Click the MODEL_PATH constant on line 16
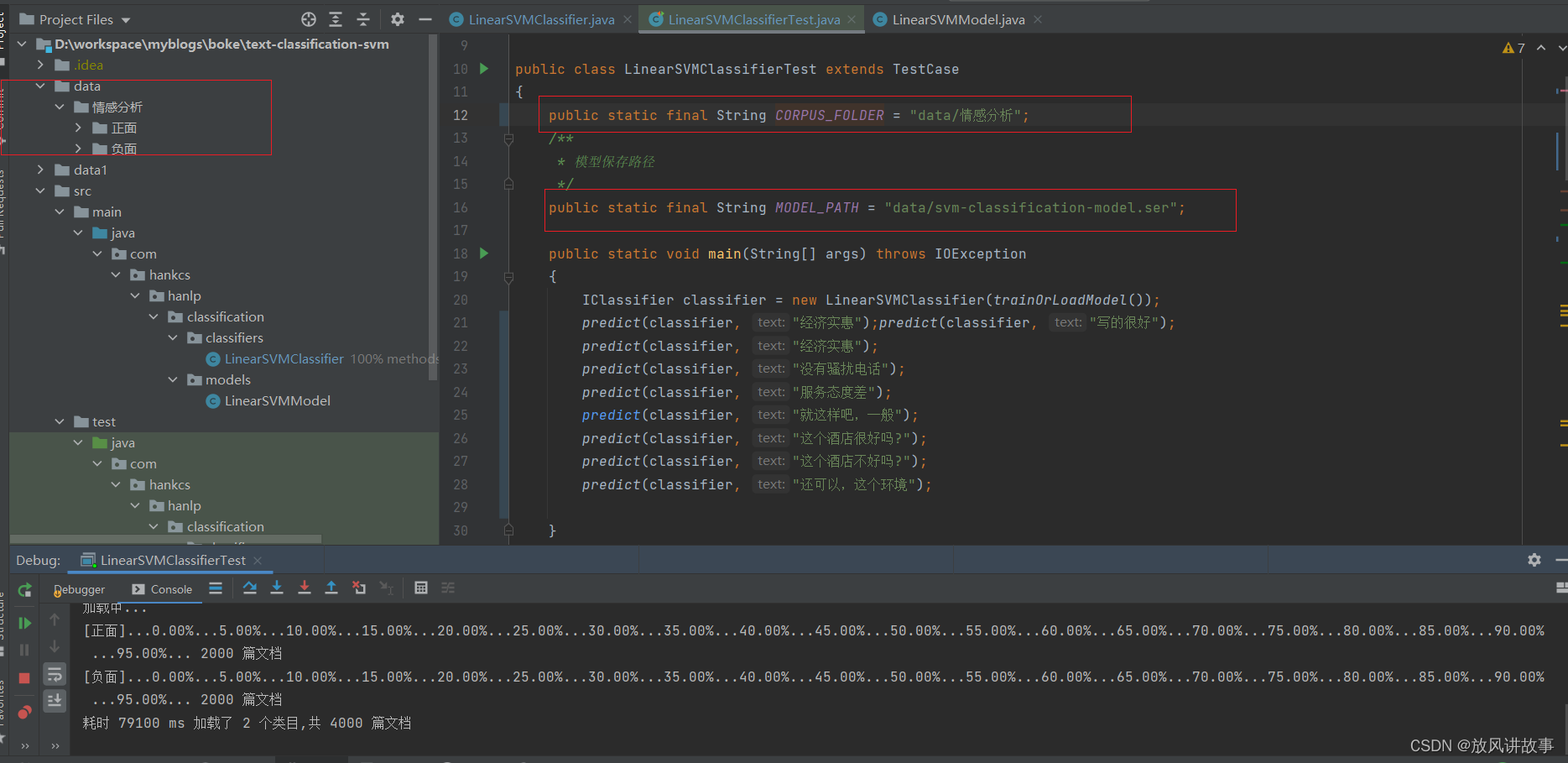 816,207
